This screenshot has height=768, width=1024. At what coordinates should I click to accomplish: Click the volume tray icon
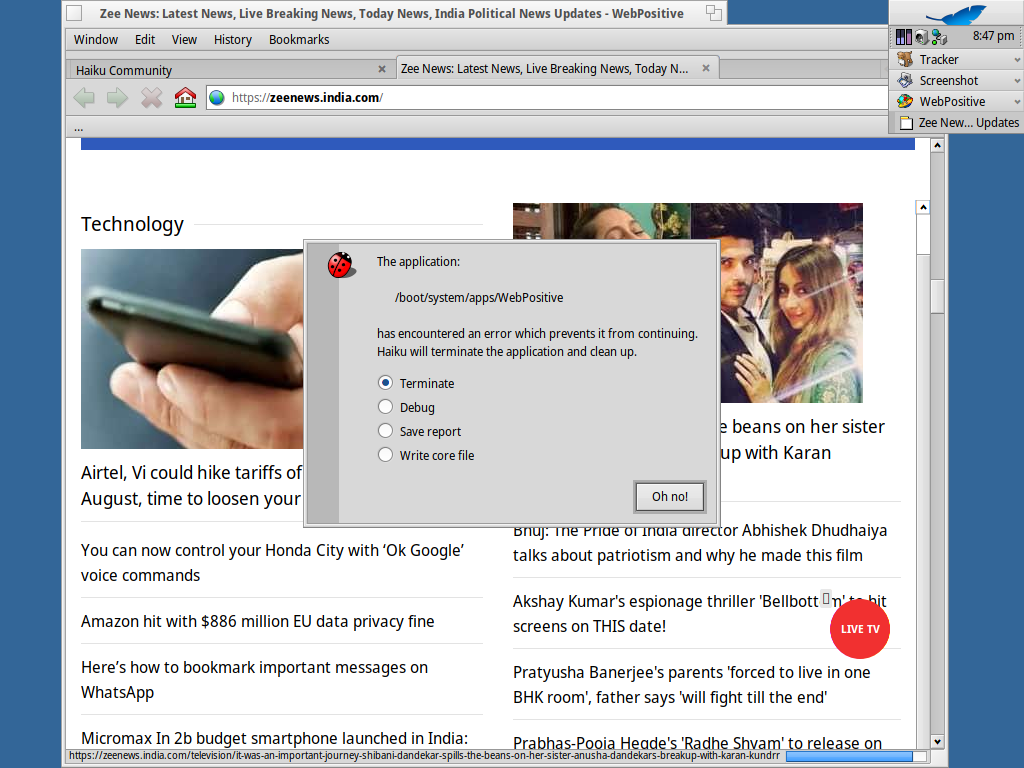(x=921, y=37)
